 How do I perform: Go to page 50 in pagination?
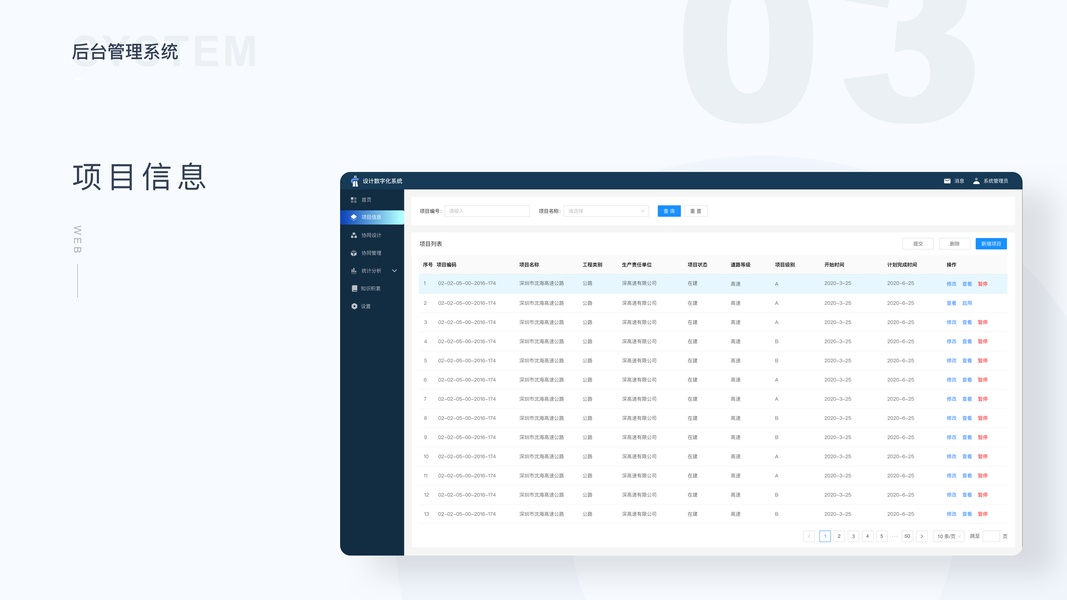coord(907,536)
